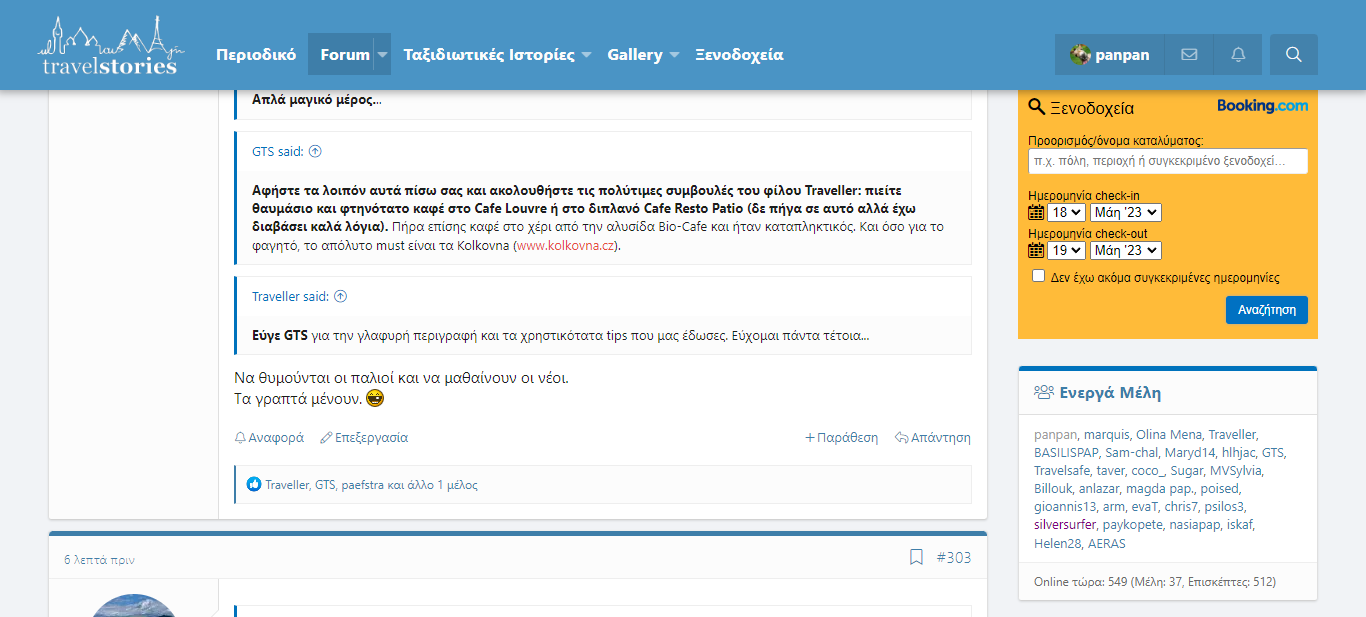Screen dimensions: 1366x617
Task: Open check-out date calendar icon
Action: point(1036,250)
